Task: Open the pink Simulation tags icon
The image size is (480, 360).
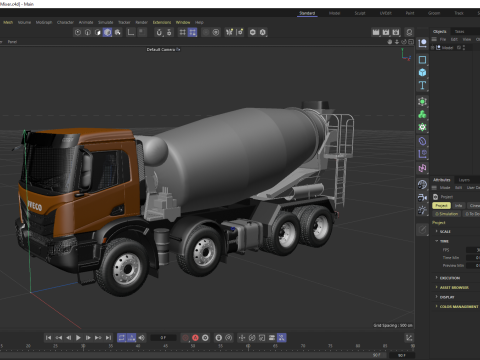Action: tap(422, 168)
